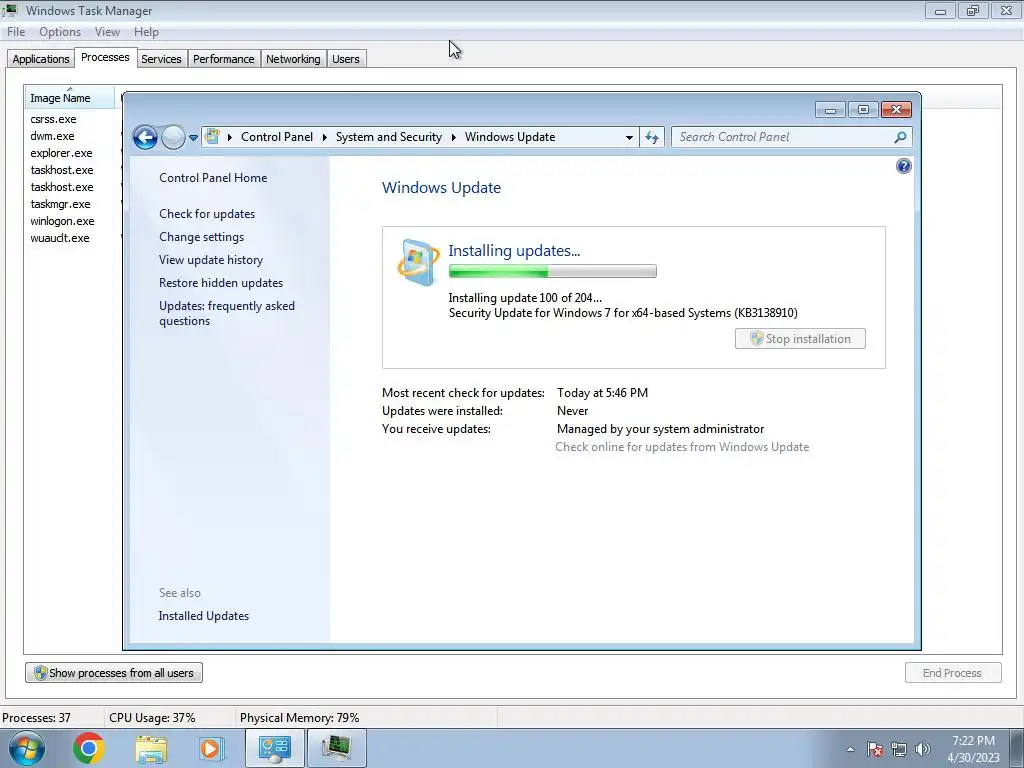Select dwm.exe process row
This screenshot has height=768, width=1024.
click(52, 136)
